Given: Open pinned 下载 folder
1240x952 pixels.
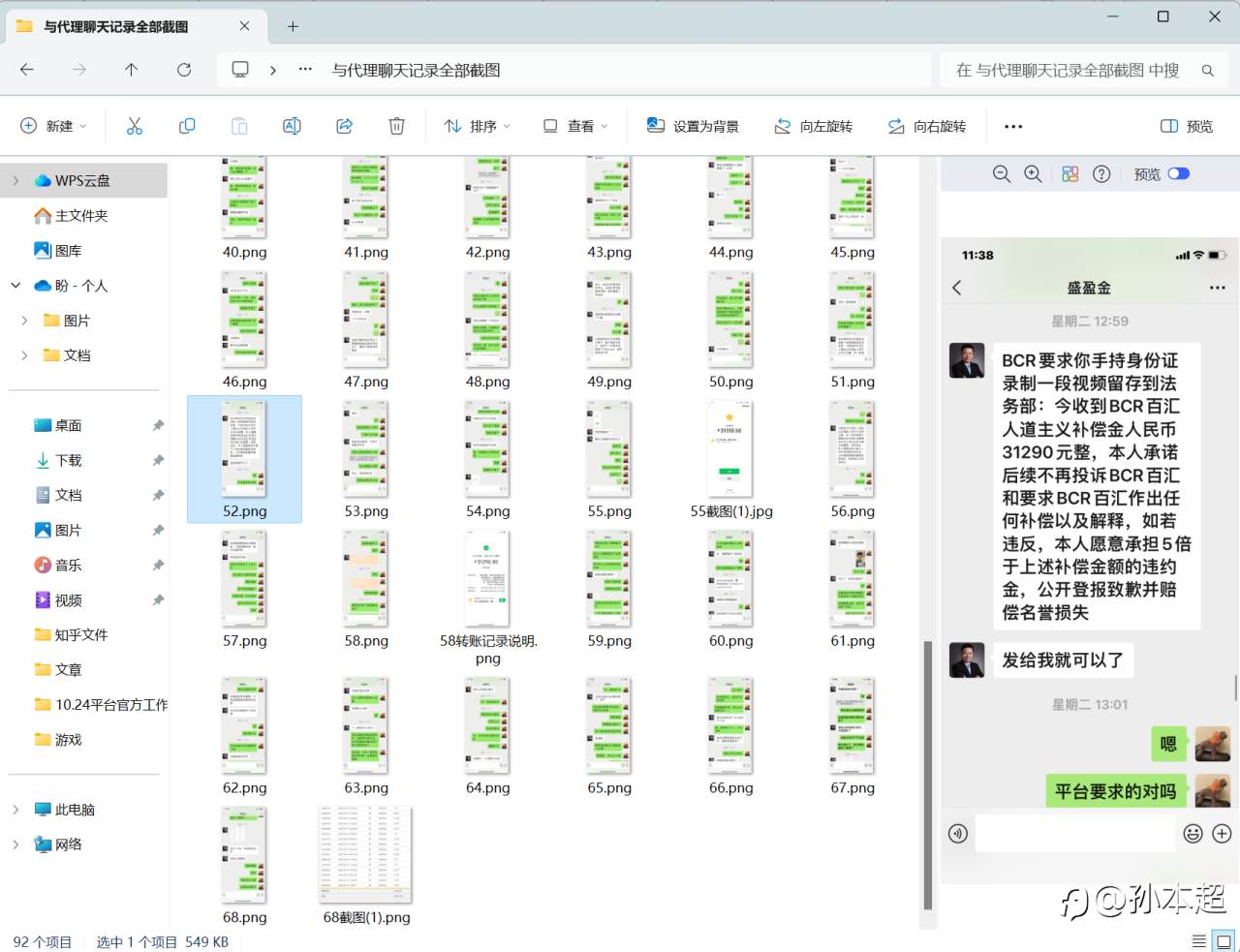Looking at the screenshot, I should 58,459.
